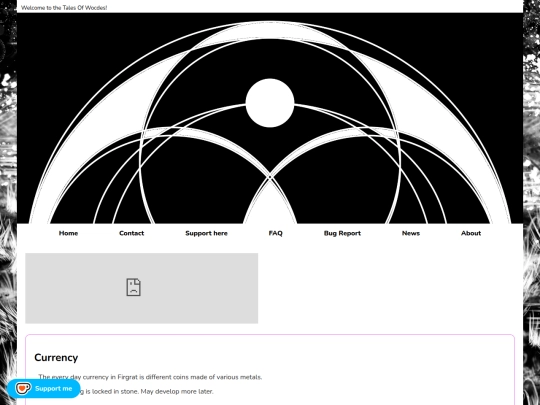Image resolution: width=540 pixels, height=405 pixels.
Task: Select the Currency heading text
Action: (x=56, y=357)
